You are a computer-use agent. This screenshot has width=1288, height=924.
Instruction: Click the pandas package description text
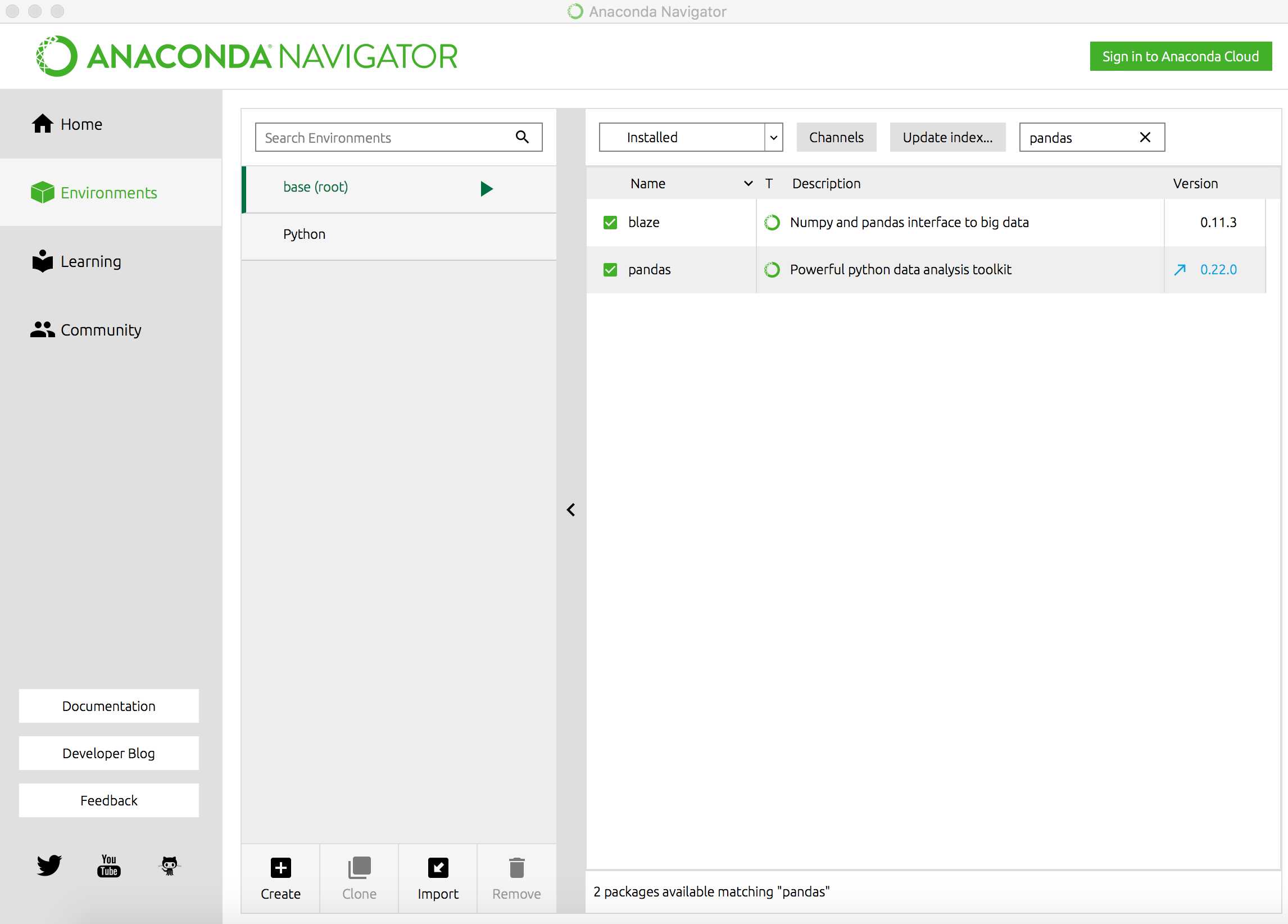click(901, 269)
